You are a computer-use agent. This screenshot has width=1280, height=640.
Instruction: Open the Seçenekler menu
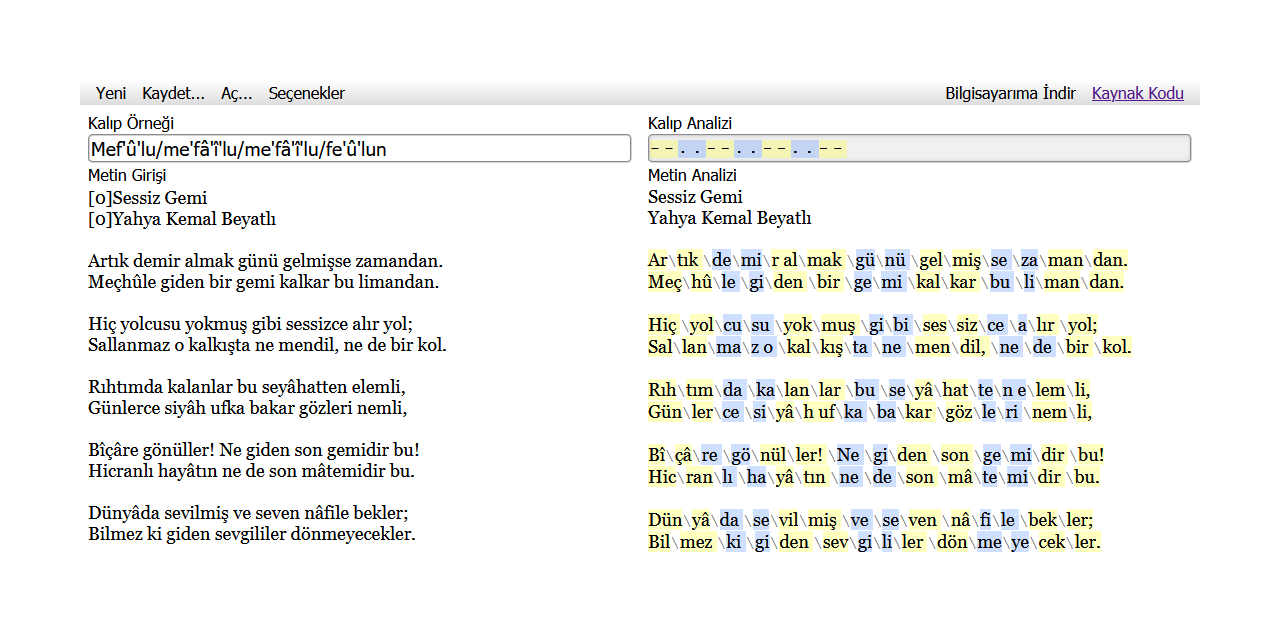(306, 94)
